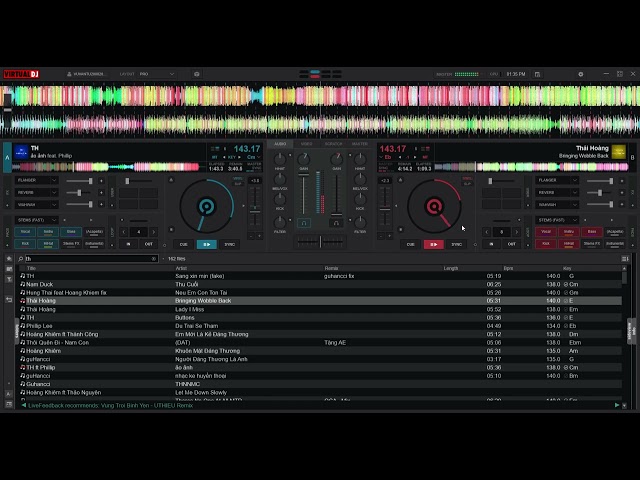Open deck A FLANGER effect dropdown

tap(36, 180)
